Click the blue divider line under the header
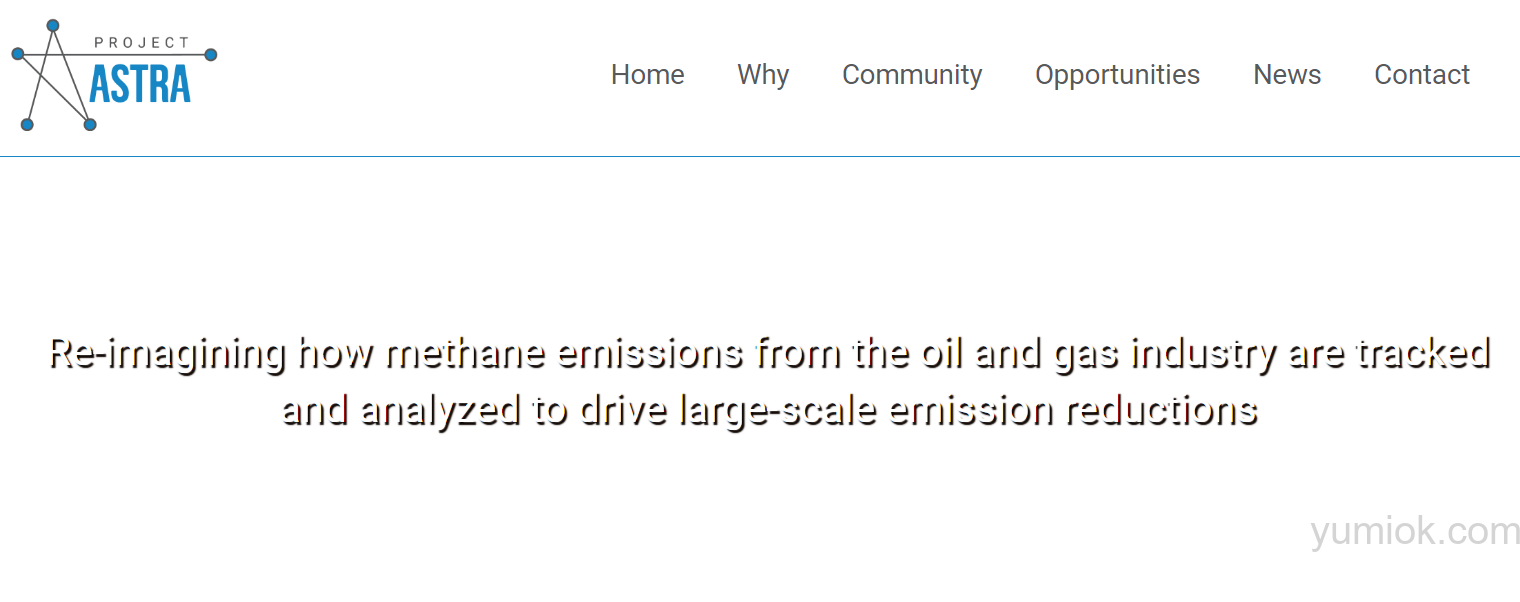The image size is (1520, 602). (760, 156)
